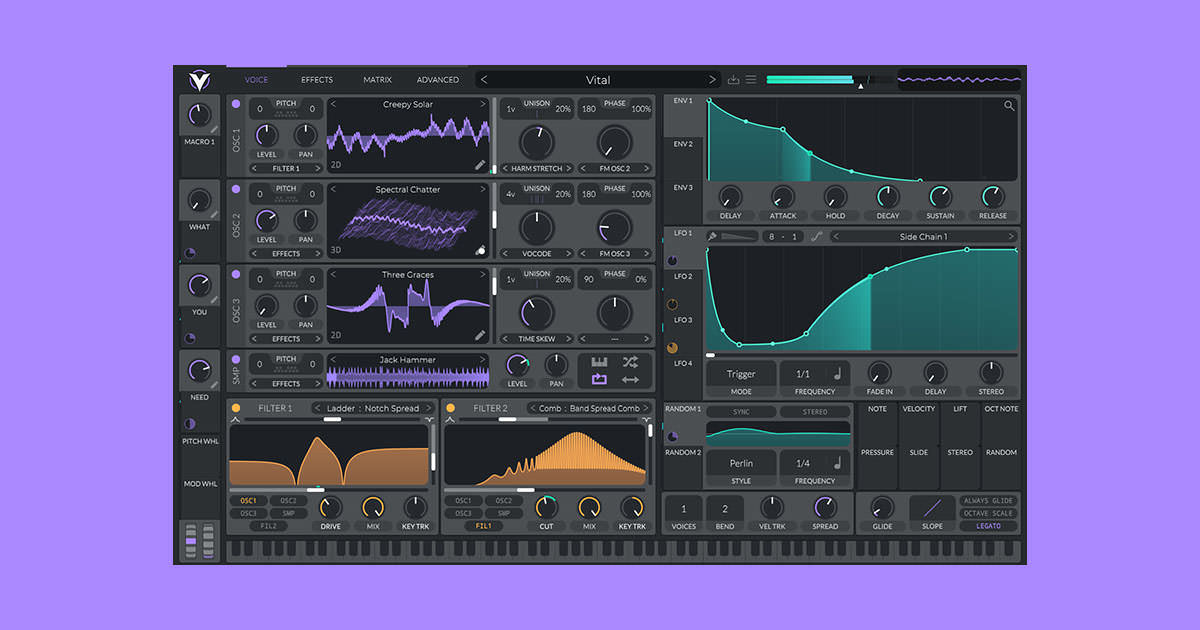1200x630 pixels.
Task: Toggle sample keytrack keyboard icon
Action: 599,362
